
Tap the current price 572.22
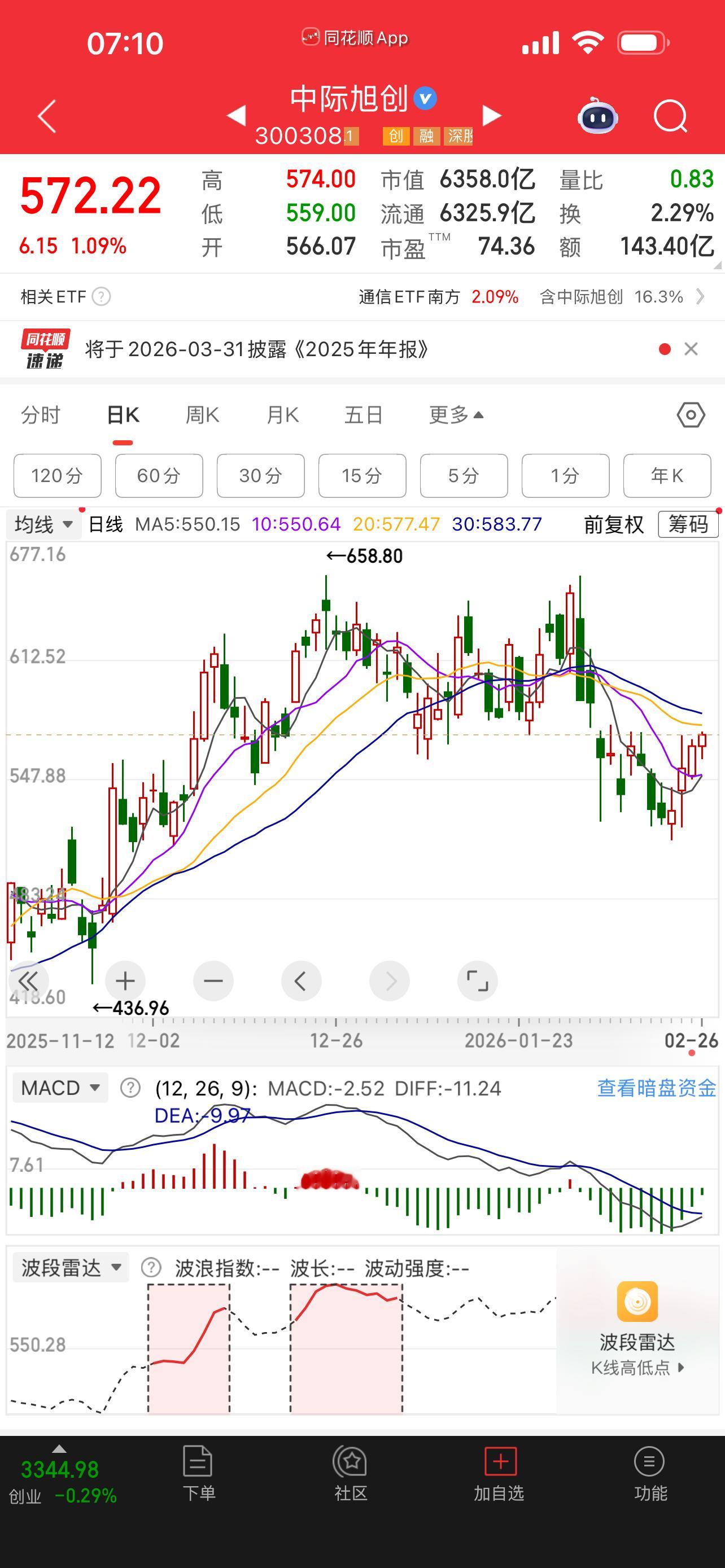[x=91, y=196]
